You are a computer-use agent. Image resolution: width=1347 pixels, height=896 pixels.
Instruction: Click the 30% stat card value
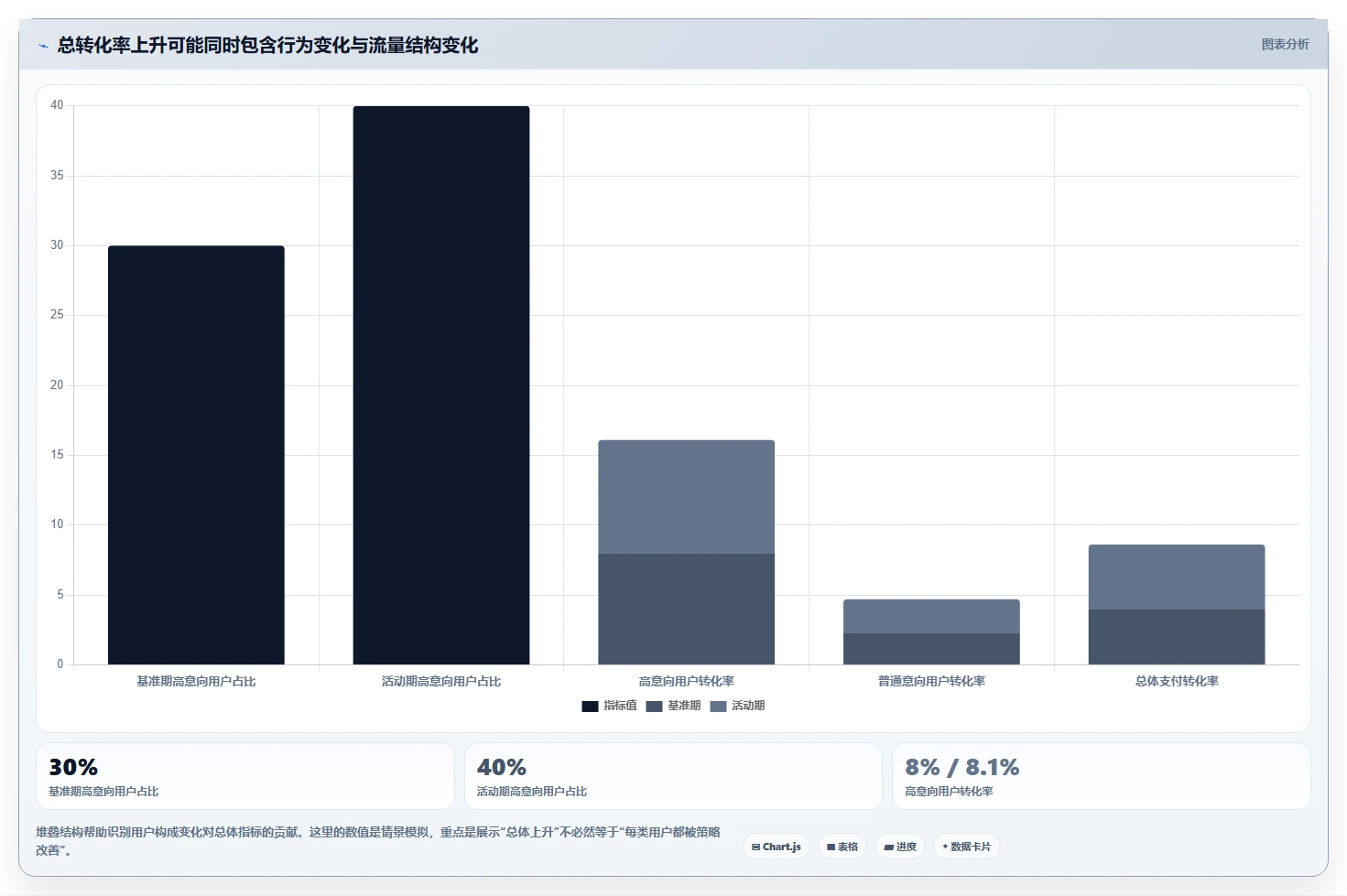(x=73, y=767)
